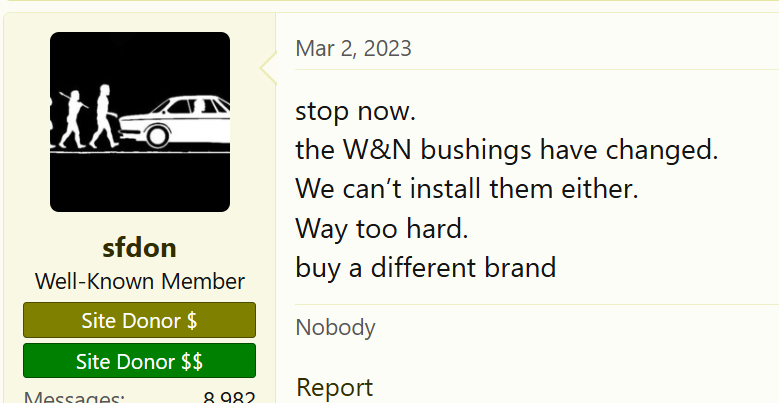Open sfdon username profile link
The image size is (779, 403).
pos(140,247)
